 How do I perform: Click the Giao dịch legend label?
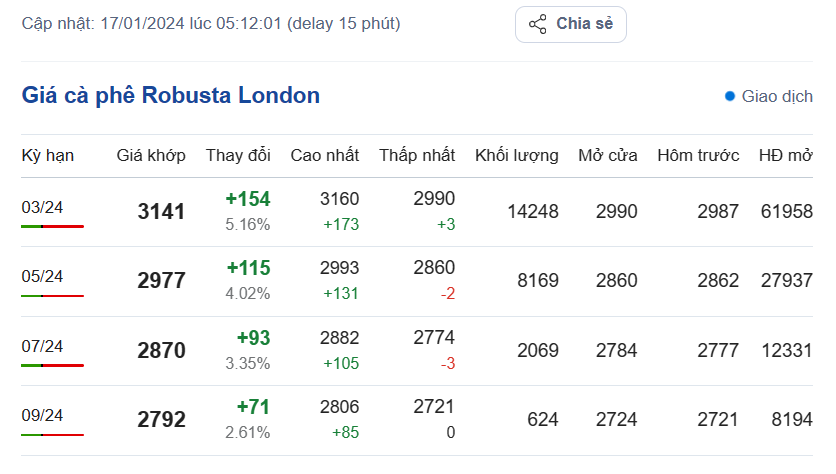click(x=777, y=96)
